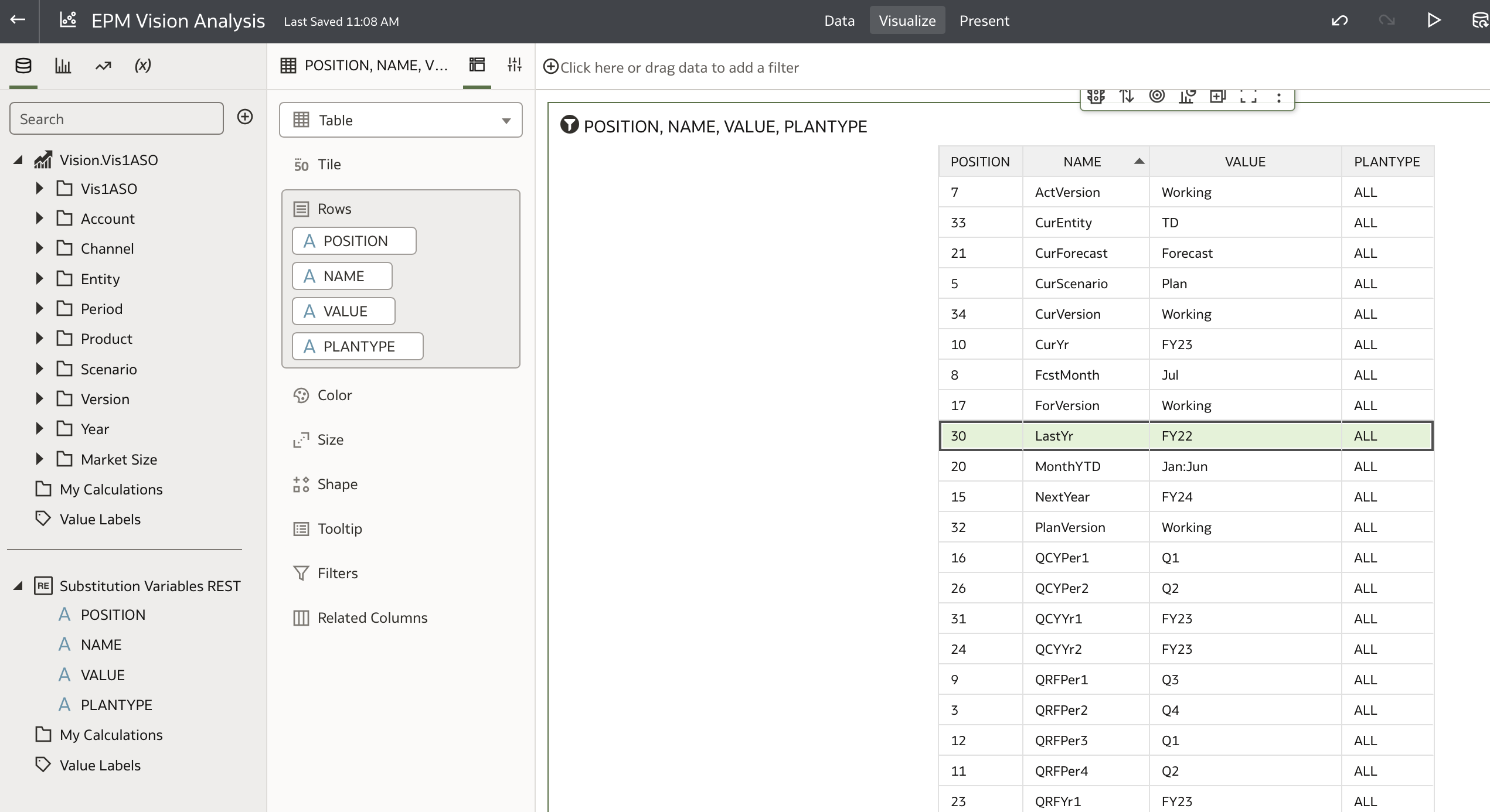Click the POSITION column header
Screen dimensions: 1490x812
tap(980, 162)
